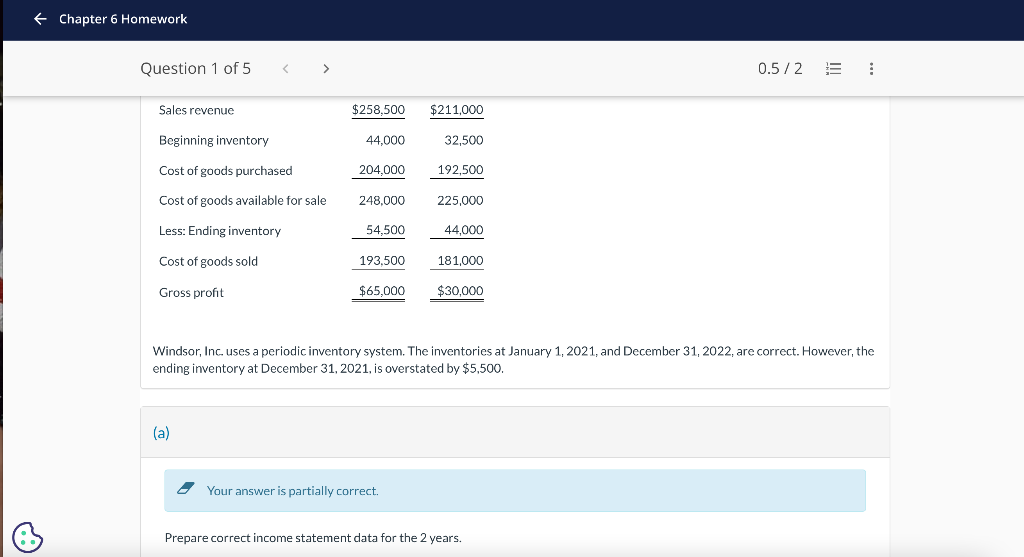Click the Windsor, Inc. periodic inventory paragraph
This screenshot has height=557, width=1024.
[513, 360]
